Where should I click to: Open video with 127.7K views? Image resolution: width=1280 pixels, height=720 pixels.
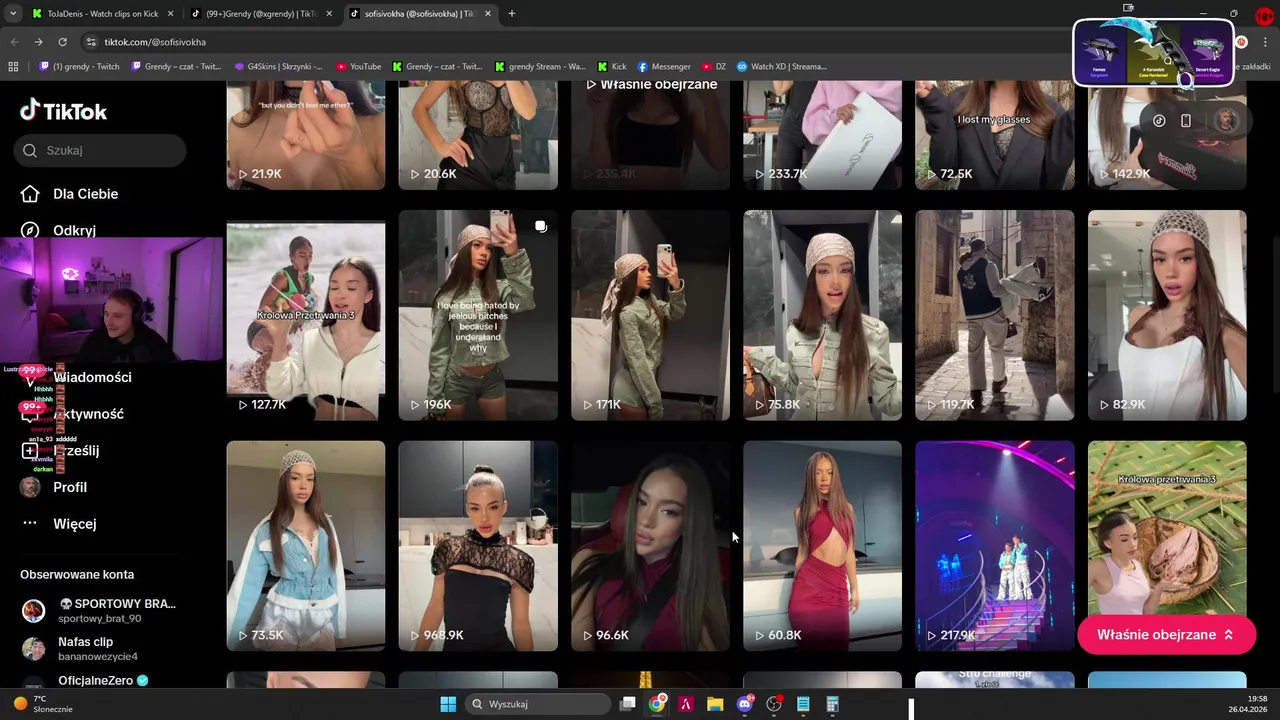[x=306, y=315]
